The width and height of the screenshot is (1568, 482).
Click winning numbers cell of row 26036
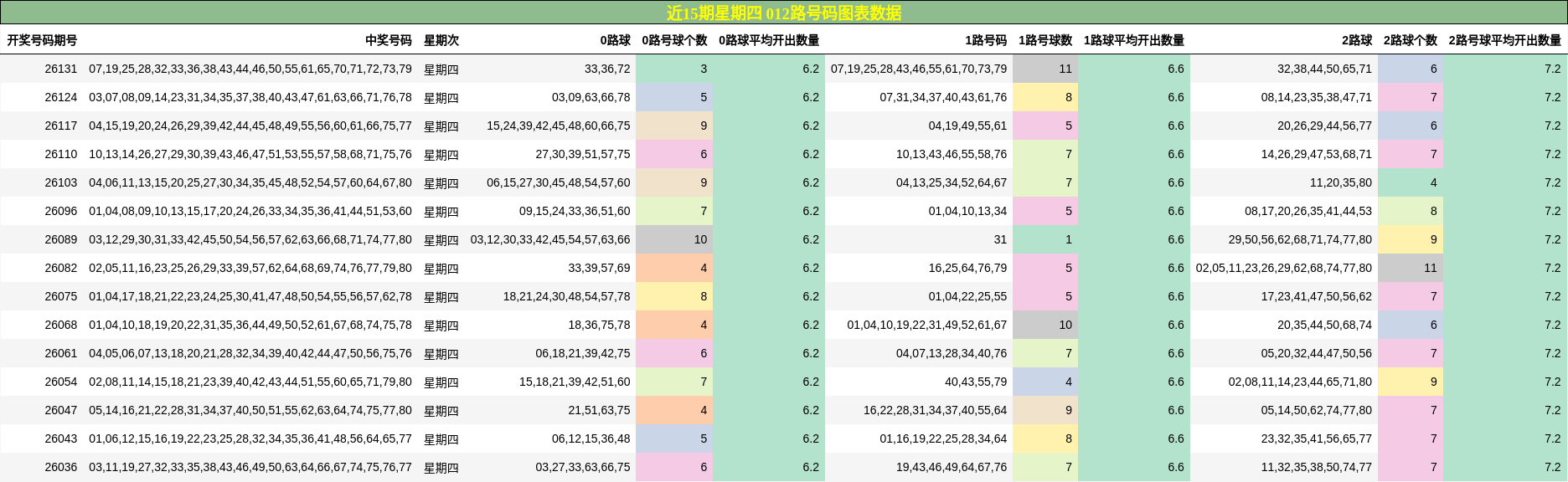coord(250,467)
